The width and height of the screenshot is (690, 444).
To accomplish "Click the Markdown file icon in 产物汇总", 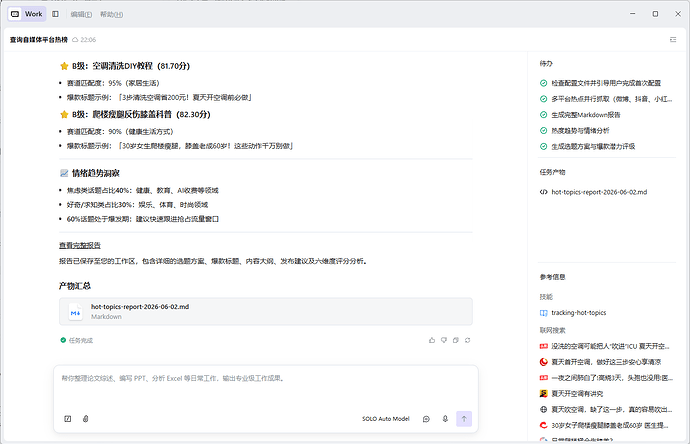I will coord(75,312).
